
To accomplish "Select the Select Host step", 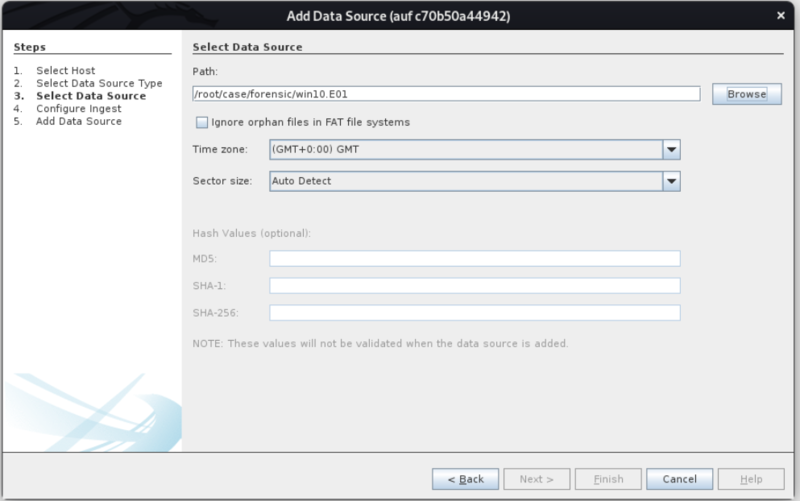I will 66,71.
